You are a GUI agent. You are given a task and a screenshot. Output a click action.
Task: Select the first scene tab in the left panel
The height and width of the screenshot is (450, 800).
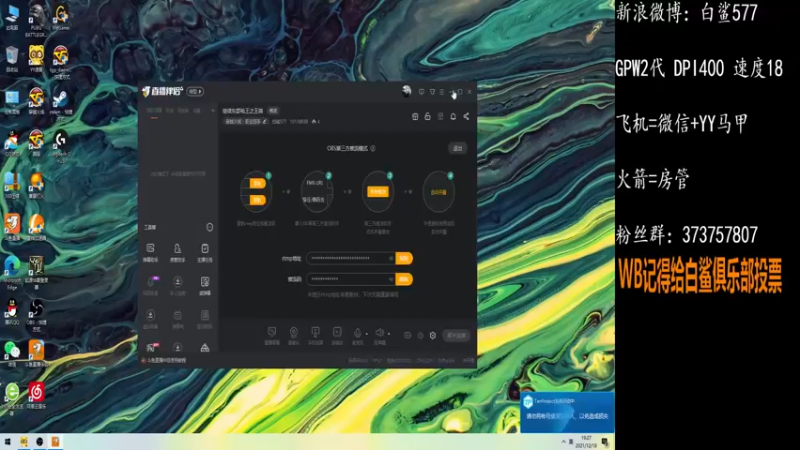pos(154,110)
